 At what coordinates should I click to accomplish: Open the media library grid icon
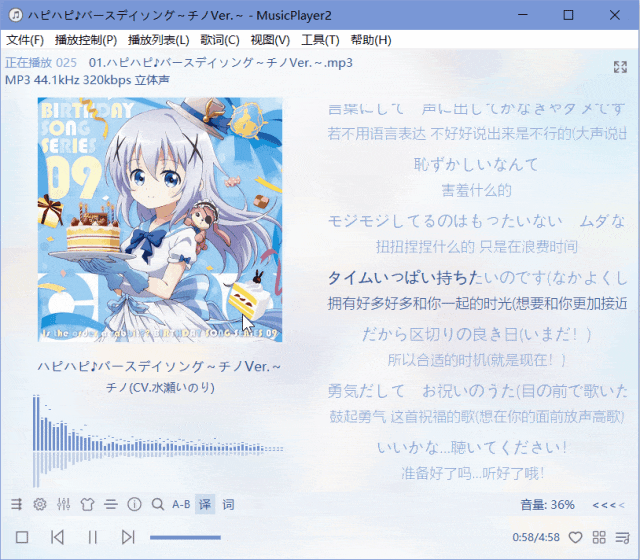click(599, 538)
